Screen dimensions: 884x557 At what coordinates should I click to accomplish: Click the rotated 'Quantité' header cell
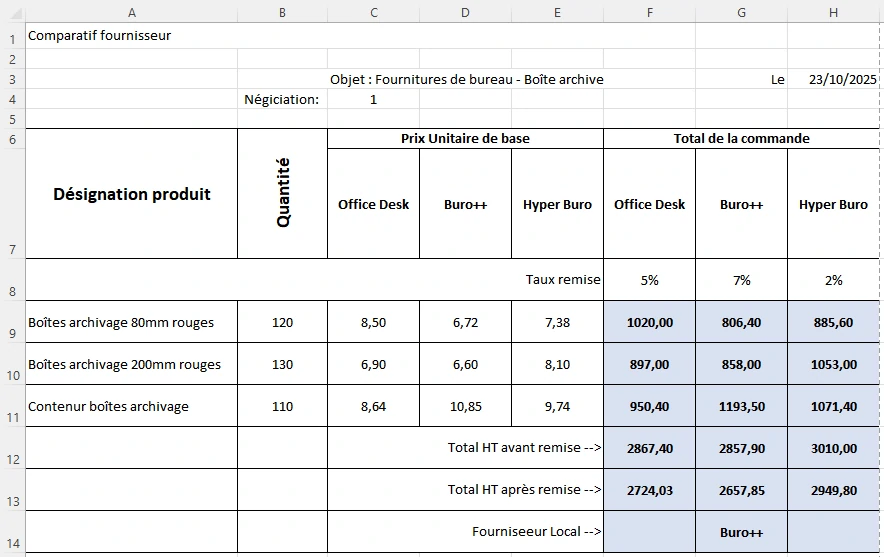[x=282, y=194]
